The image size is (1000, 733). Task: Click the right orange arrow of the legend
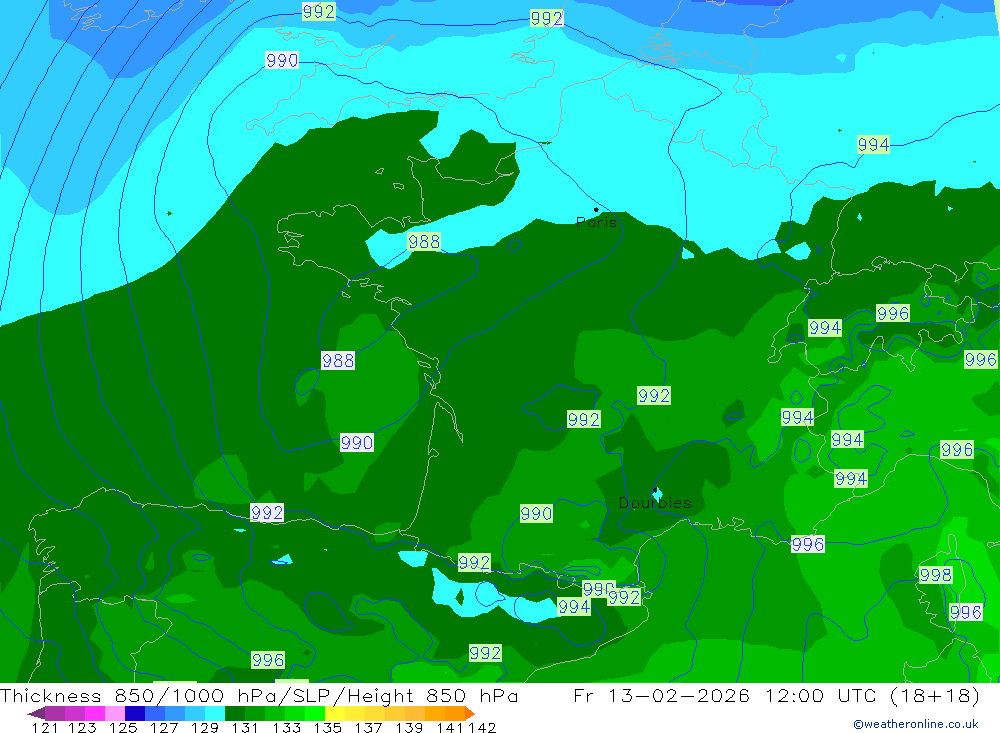point(469,713)
